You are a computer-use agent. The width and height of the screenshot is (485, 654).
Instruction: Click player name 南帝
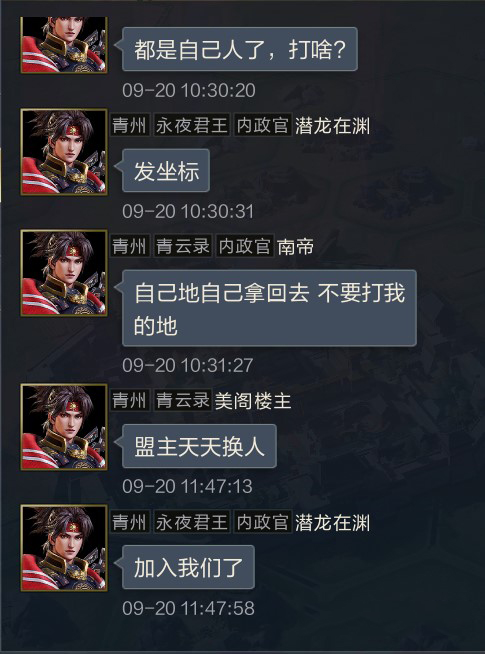tap(296, 247)
